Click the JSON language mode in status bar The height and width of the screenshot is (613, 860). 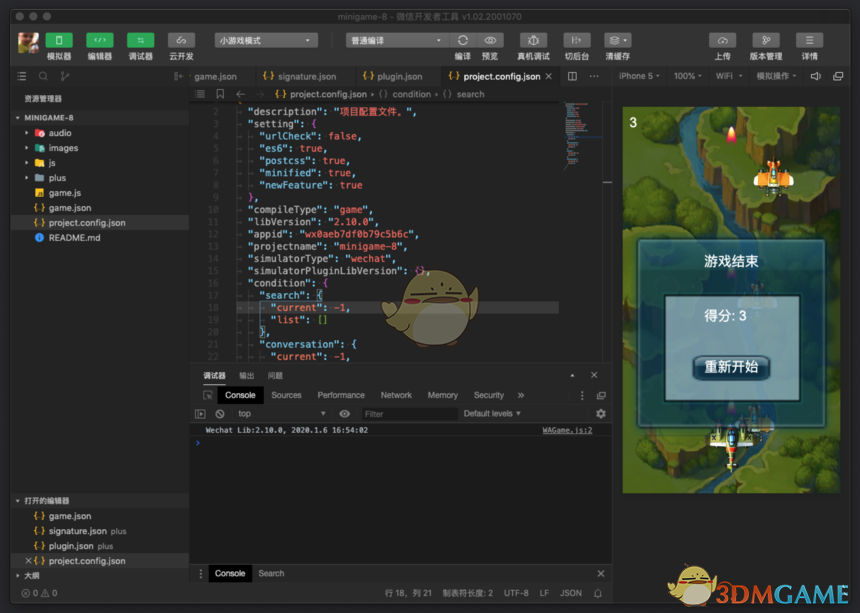(x=571, y=593)
